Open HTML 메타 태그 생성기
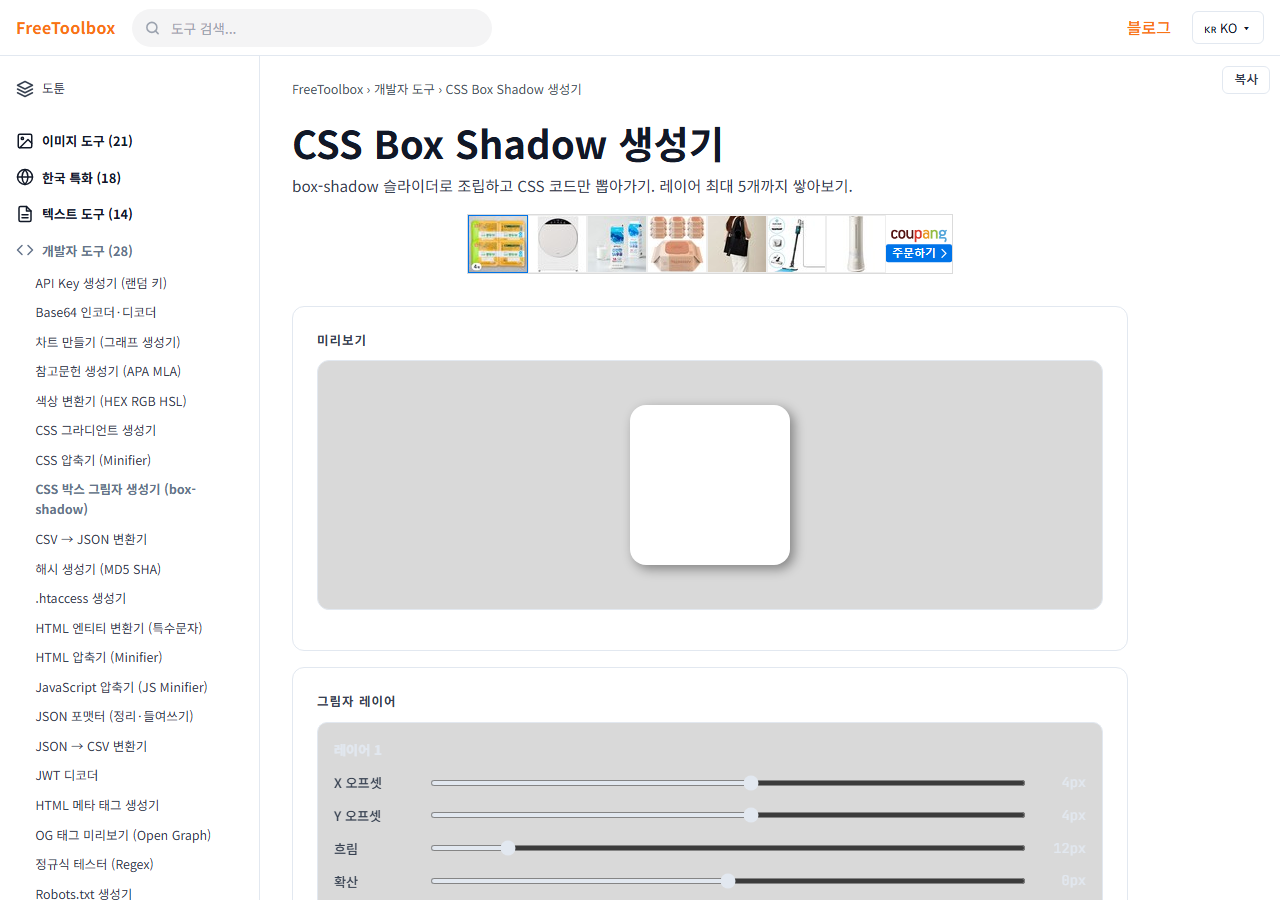 pos(97,805)
